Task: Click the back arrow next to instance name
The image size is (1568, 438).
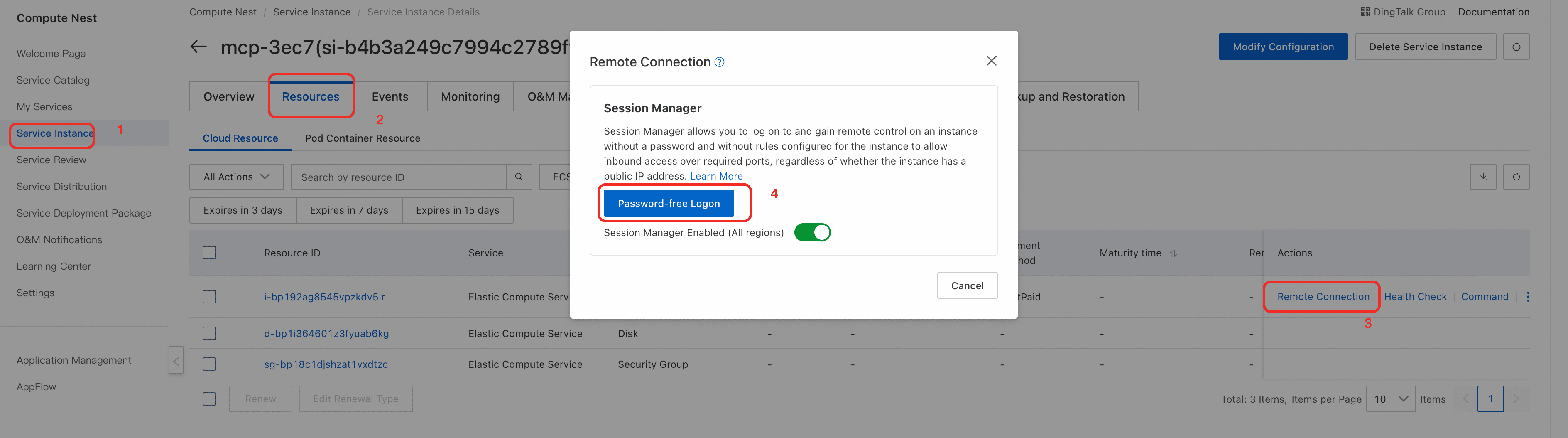Action: coord(198,47)
